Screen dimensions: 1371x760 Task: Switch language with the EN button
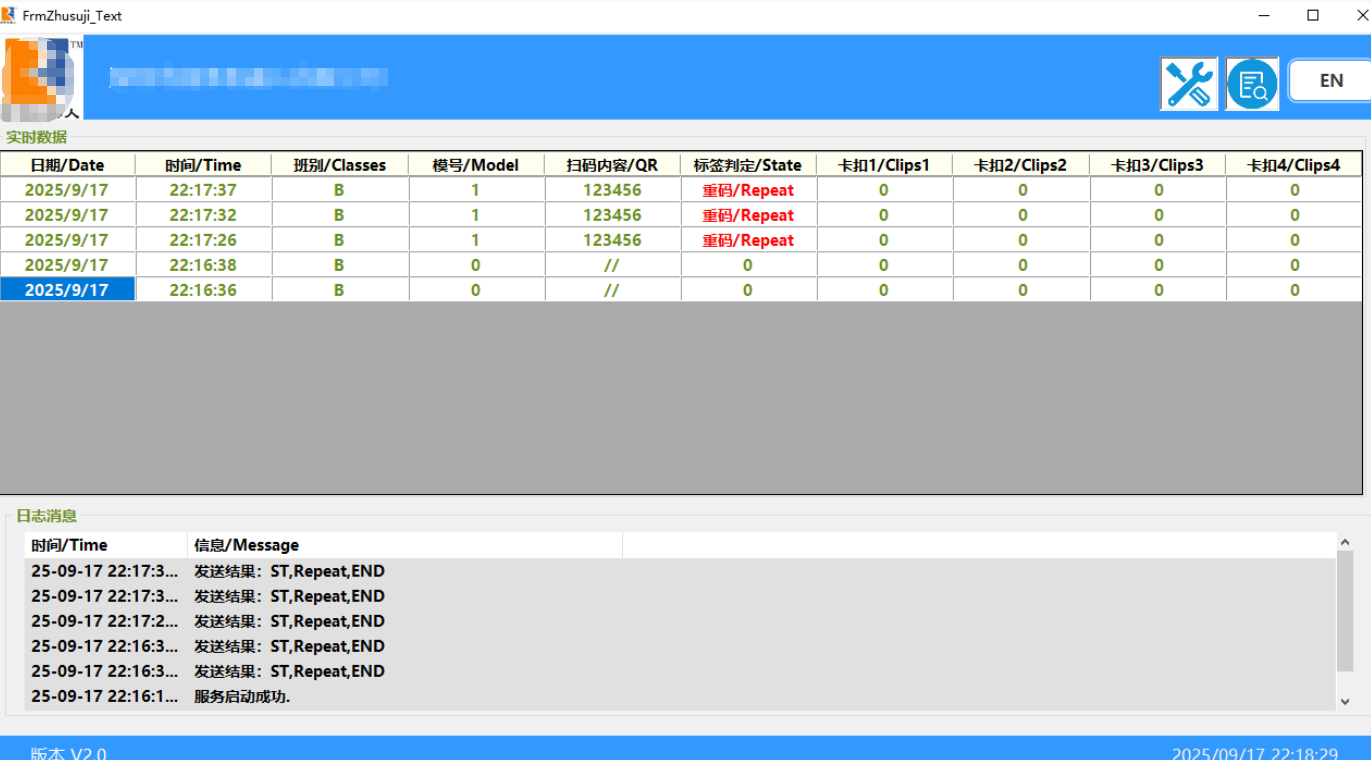click(x=1330, y=81)
